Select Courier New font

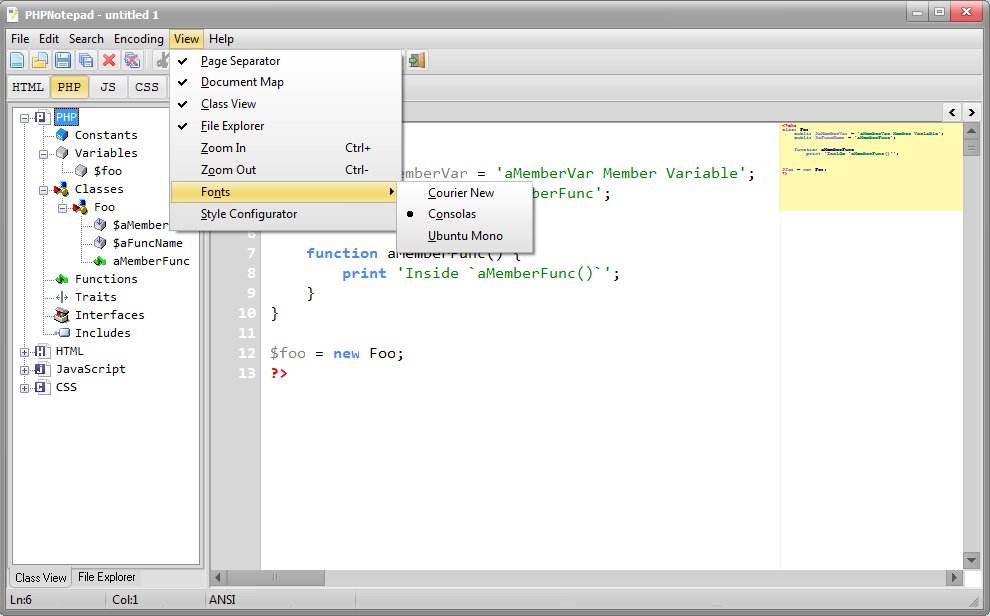(x=465, y=193)
